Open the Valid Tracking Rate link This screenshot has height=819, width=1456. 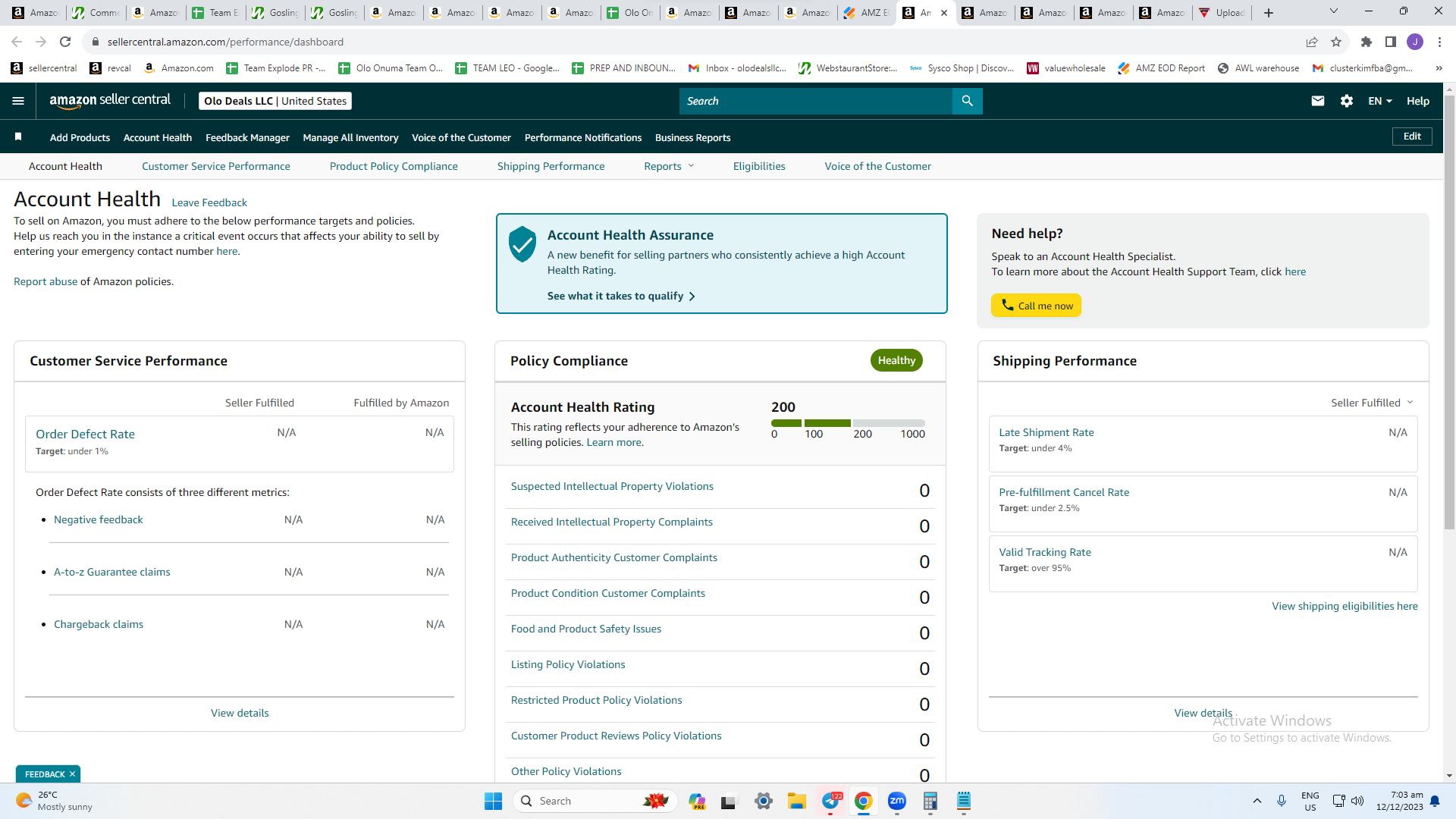point(1045,552)
